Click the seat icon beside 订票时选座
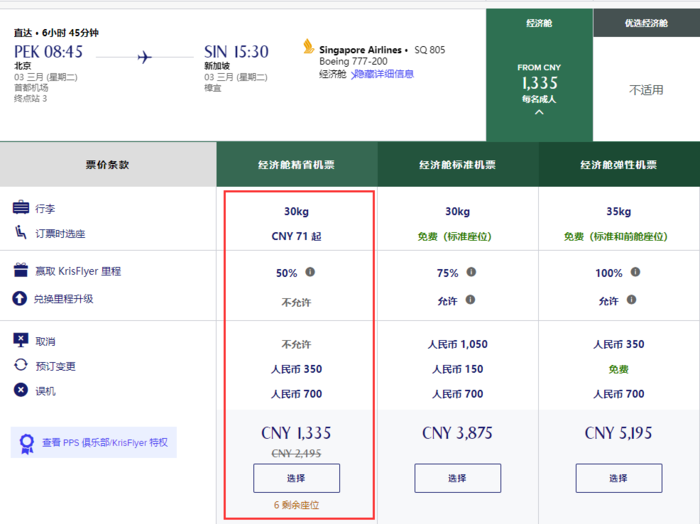The image size is (700, 524). 21,233
